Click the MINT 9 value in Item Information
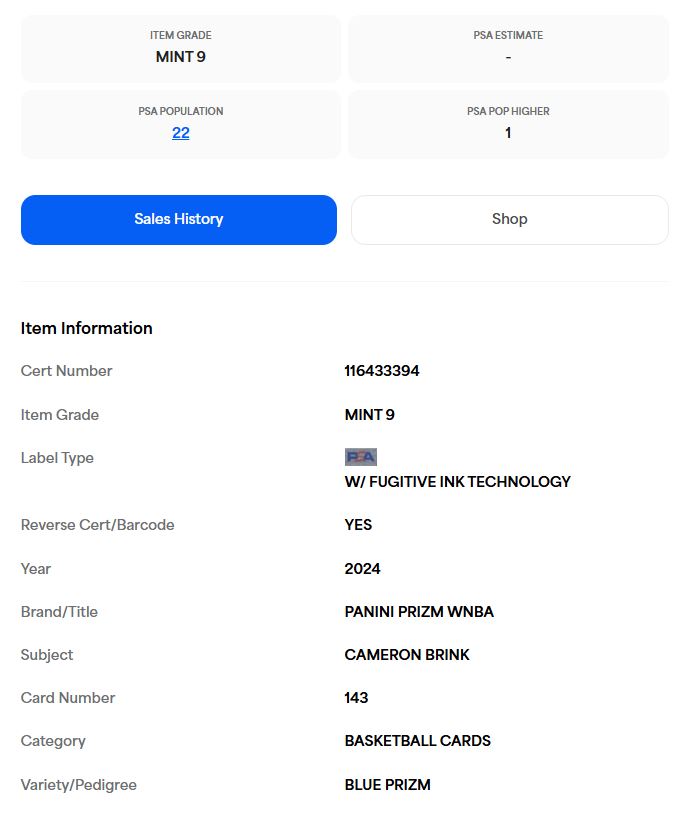This screenshot has width=686, height=820. point(370,415)
